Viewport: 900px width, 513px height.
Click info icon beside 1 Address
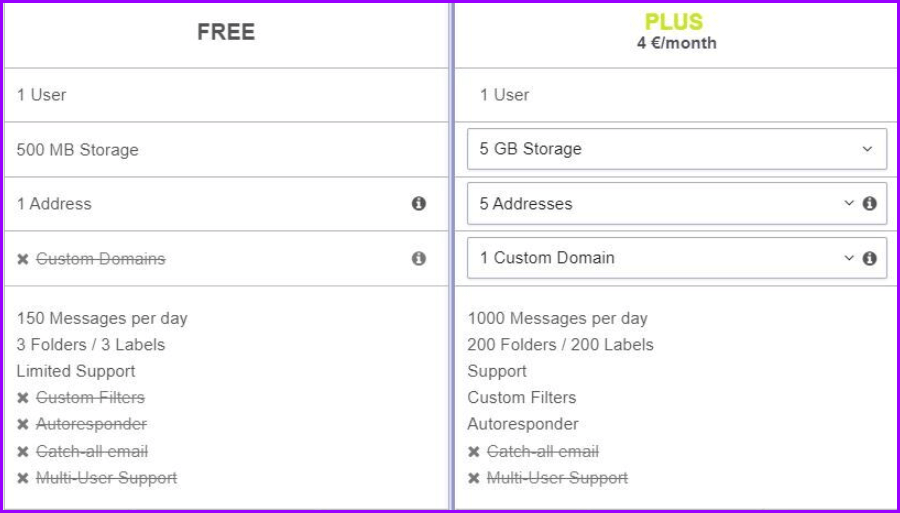click(418, 204)
